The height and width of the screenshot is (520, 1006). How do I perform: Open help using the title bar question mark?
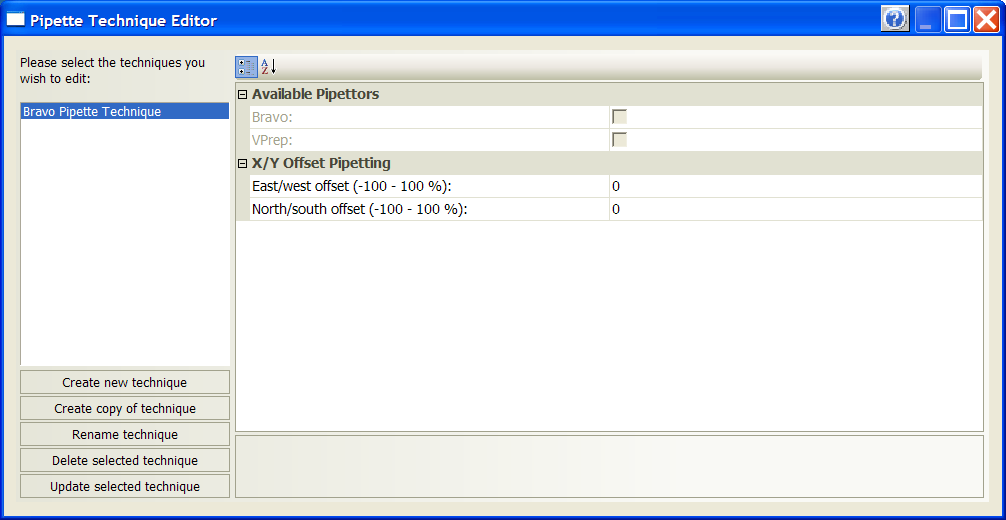click(x=895, y=19)
